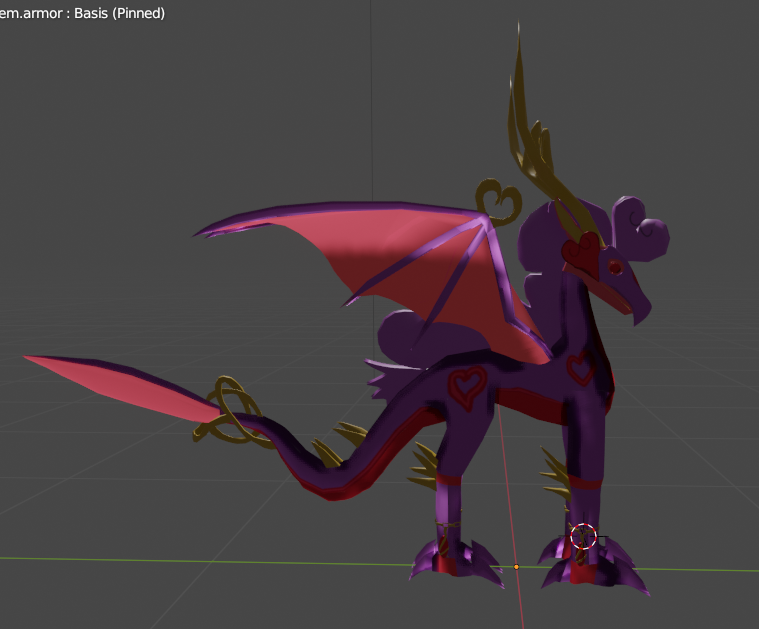
Task: Select the clawed foot left of the origin
Action: (x=452, y=558)
